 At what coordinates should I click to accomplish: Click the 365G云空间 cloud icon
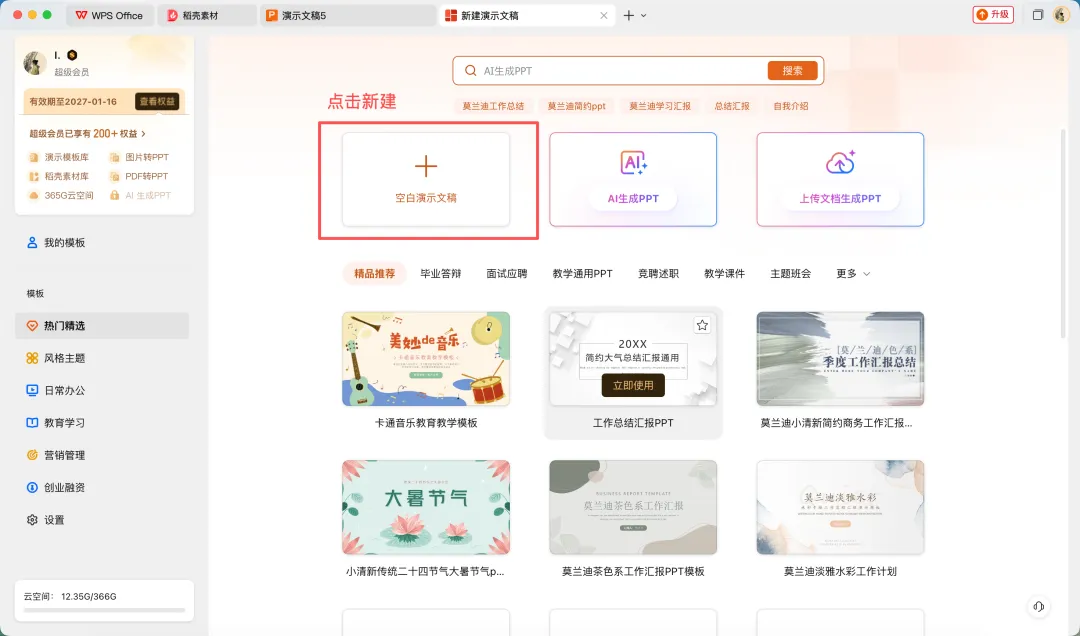tap(33, 196)
